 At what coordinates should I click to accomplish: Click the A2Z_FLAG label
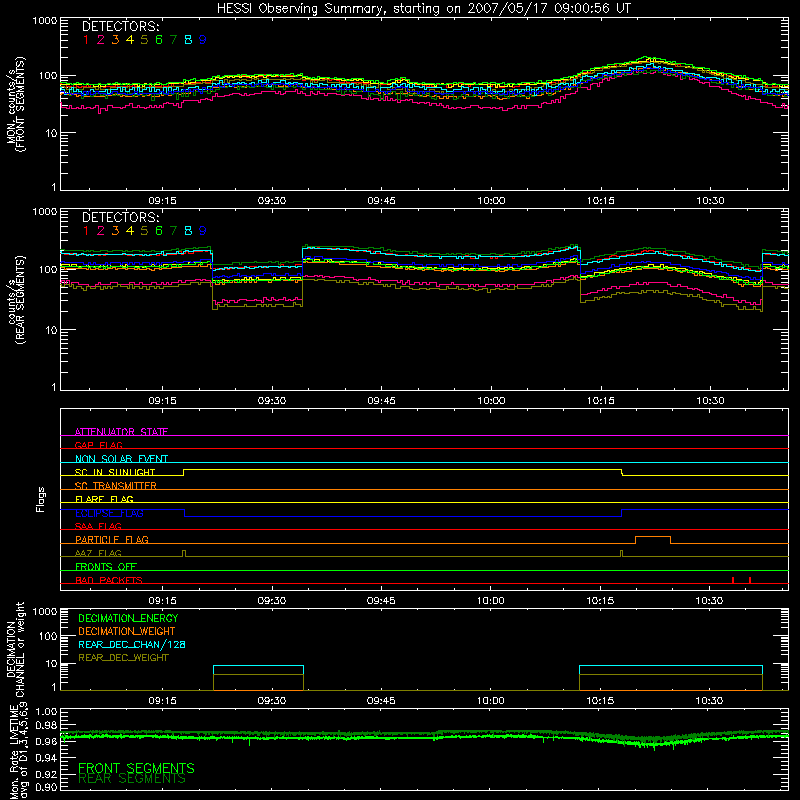(98, 553)
